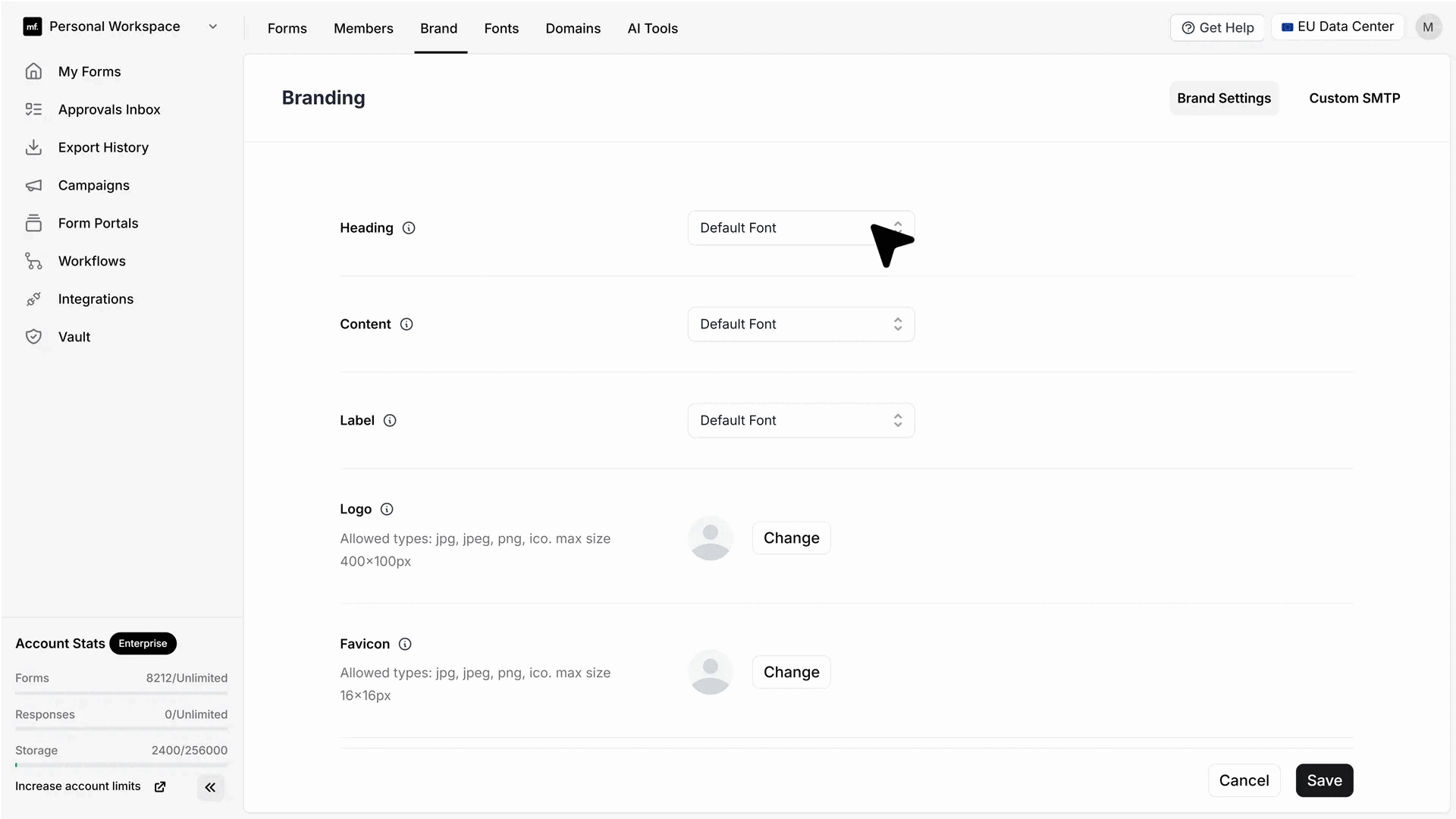Click the Enterprise plan badge
Viewport: 1456px width, 819px height.
click(x=143, y=644)
